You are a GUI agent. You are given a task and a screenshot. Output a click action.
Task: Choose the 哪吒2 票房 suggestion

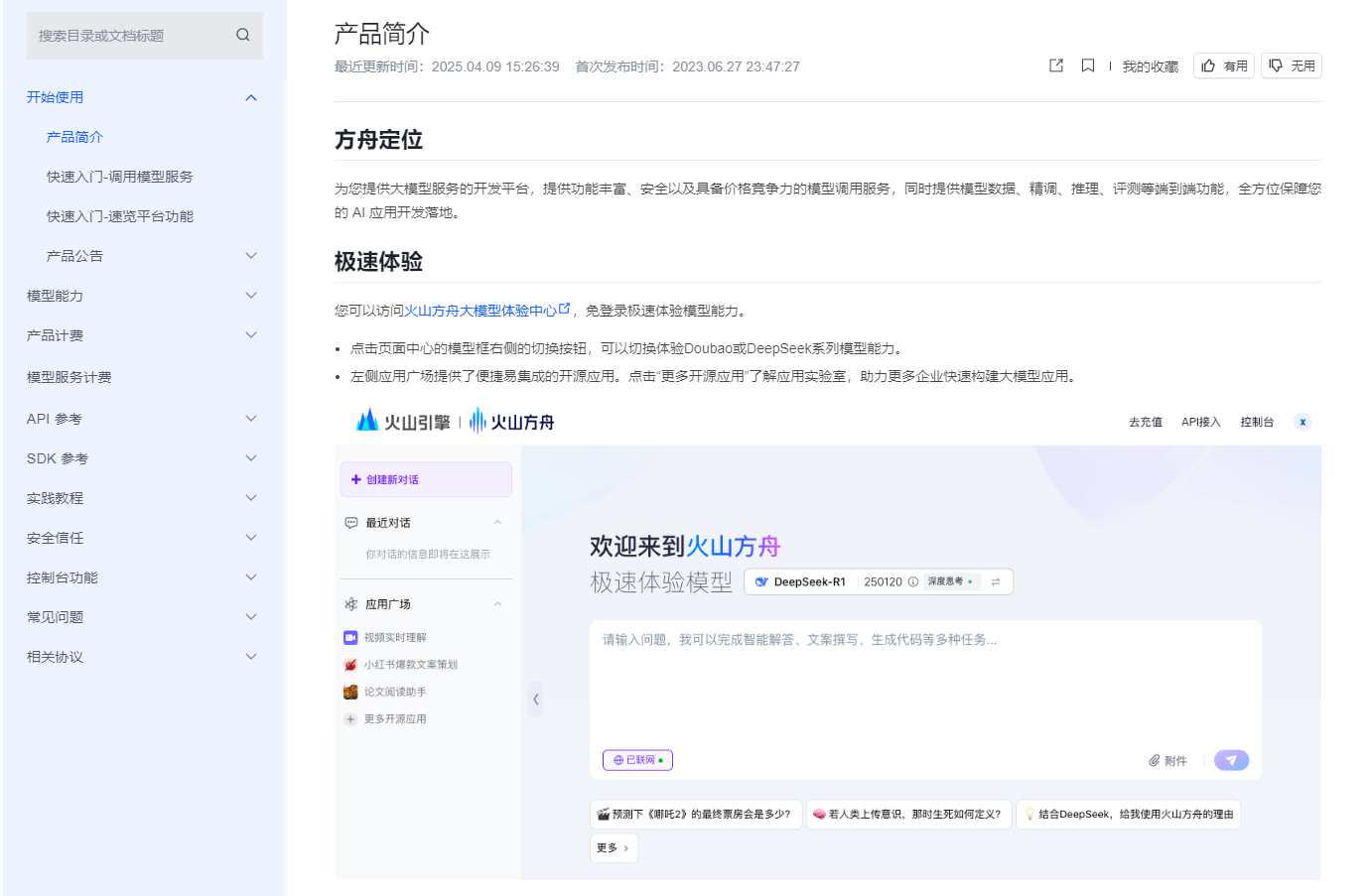[696, 815]
